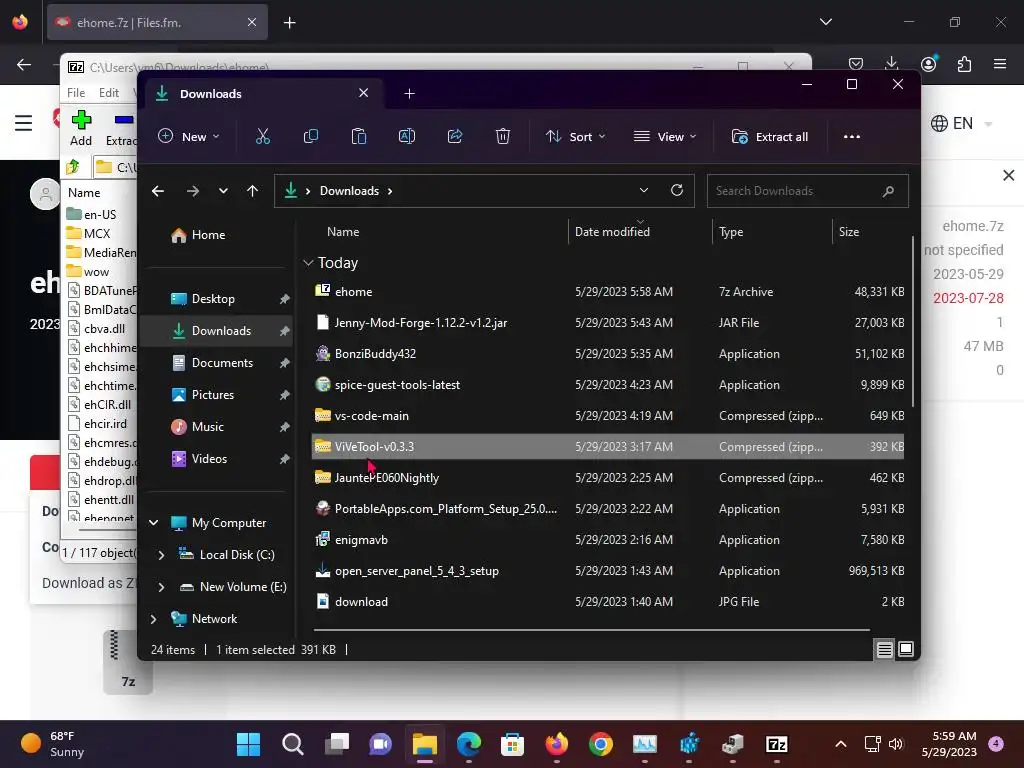Go up one folder level
The height and width of the screenshot is (768, 1024).
coord(253,191)
